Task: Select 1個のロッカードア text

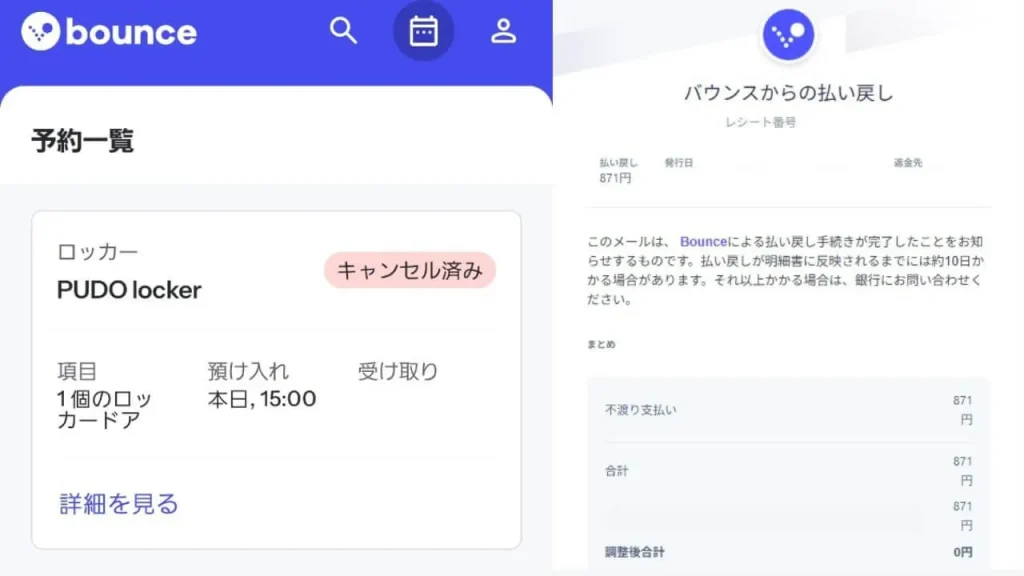Action: (x=104, y=409)
